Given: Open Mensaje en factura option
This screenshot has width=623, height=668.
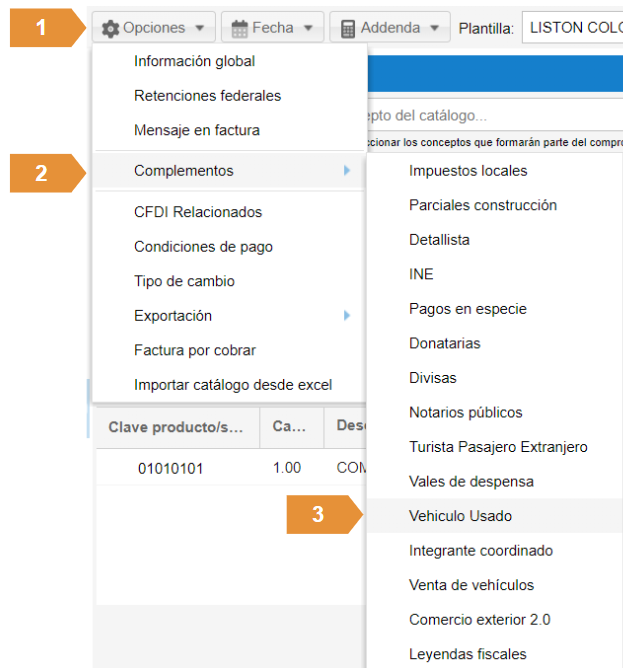Looking at the screenshot, I should 196,130.
